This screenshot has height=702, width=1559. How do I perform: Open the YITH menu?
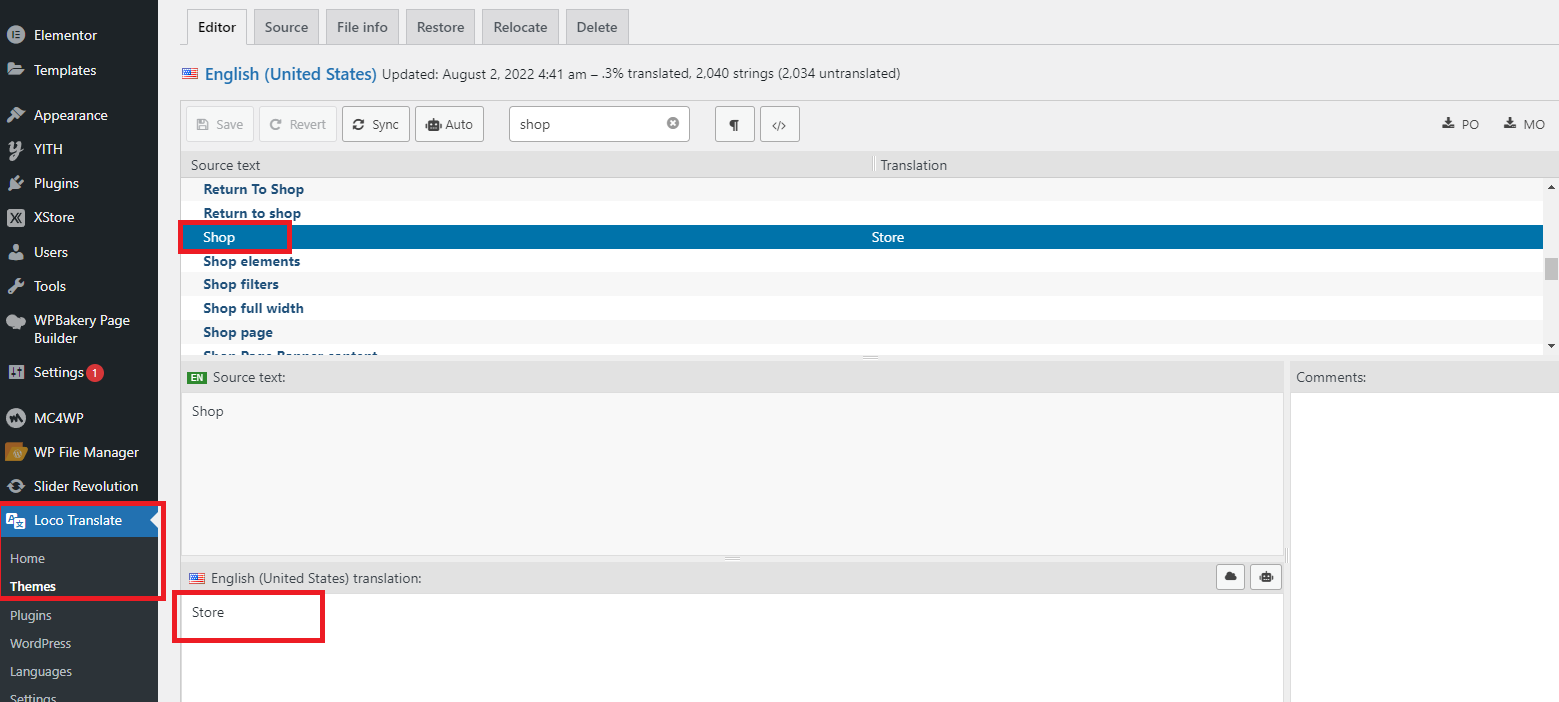pos(48,149)
